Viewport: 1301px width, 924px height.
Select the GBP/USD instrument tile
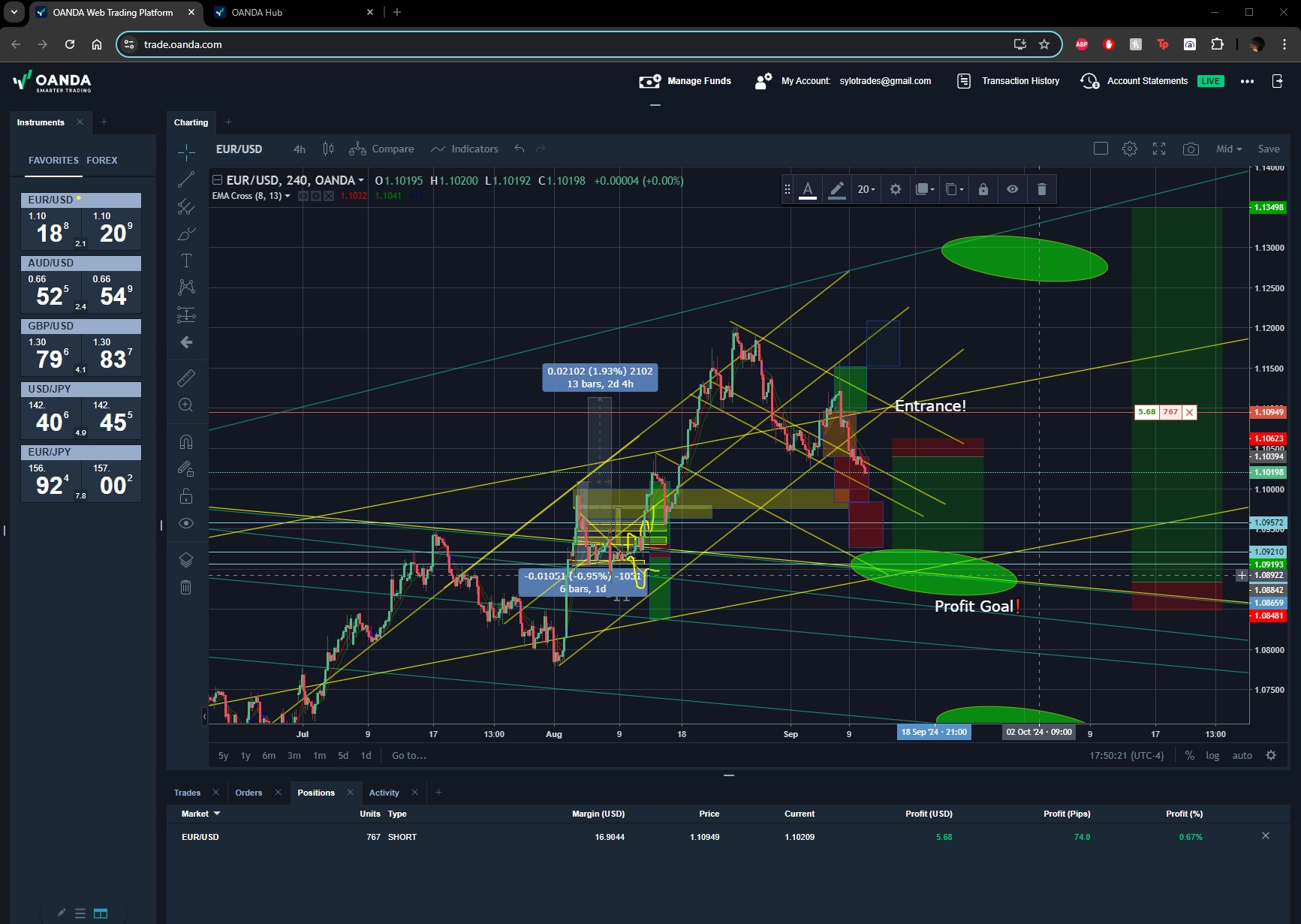(81, 348)
